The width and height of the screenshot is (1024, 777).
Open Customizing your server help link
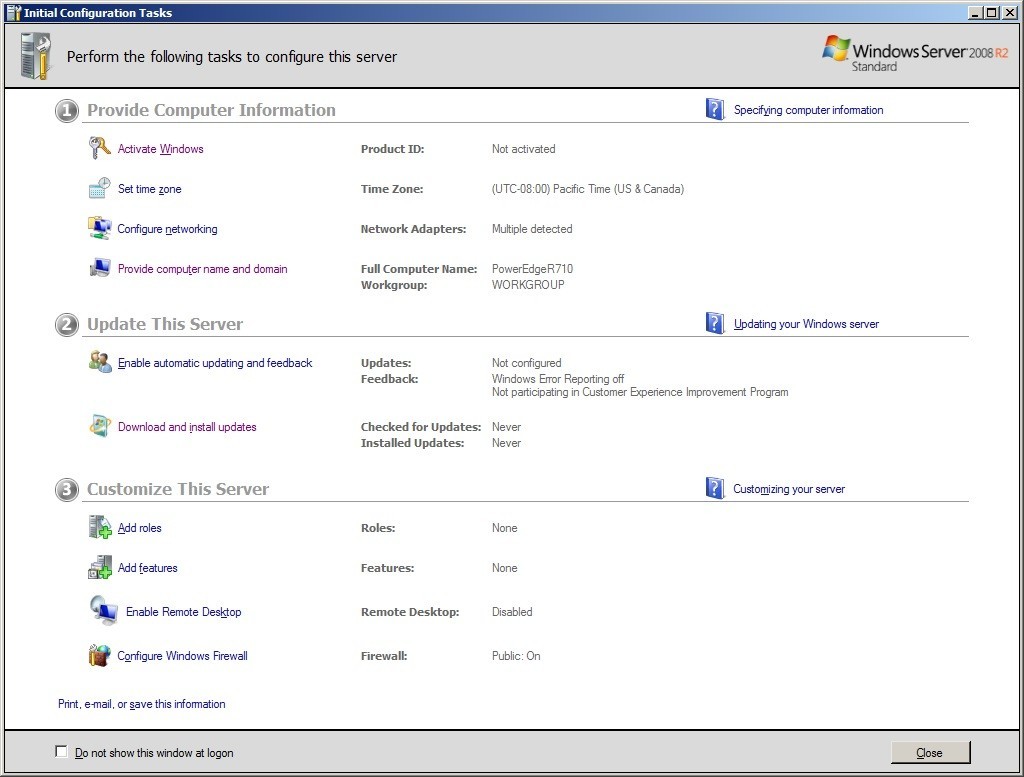789,489
